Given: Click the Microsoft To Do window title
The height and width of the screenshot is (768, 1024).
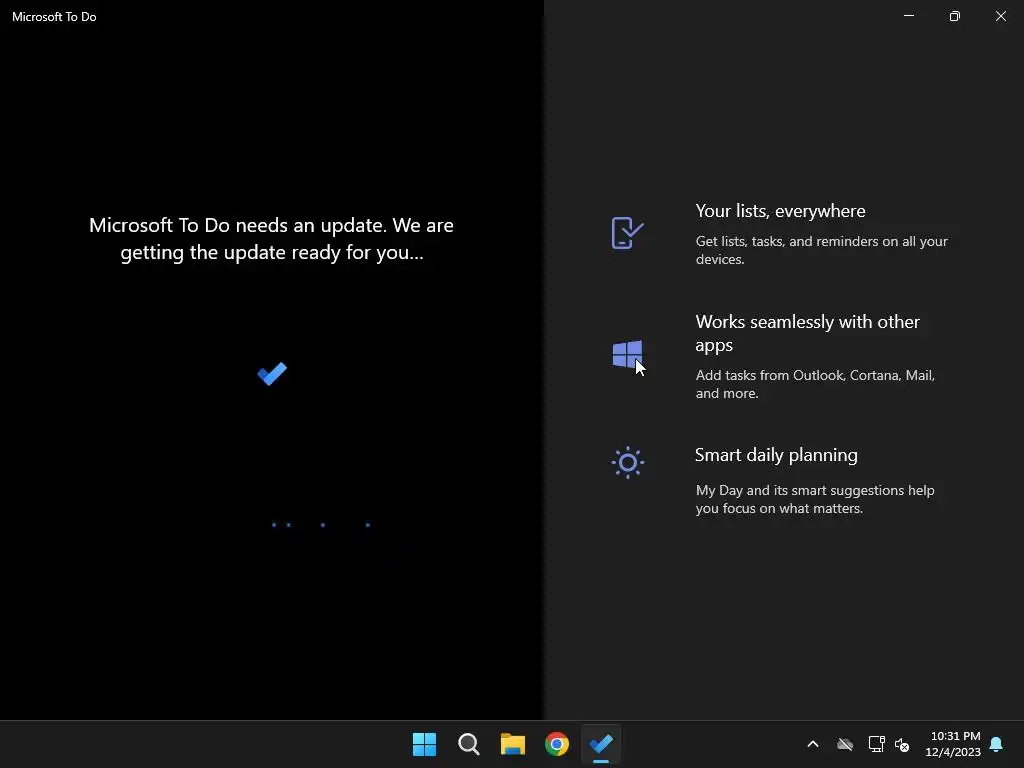Looking at the screenshot, I should pyautogui.click(x=54, y=17).
